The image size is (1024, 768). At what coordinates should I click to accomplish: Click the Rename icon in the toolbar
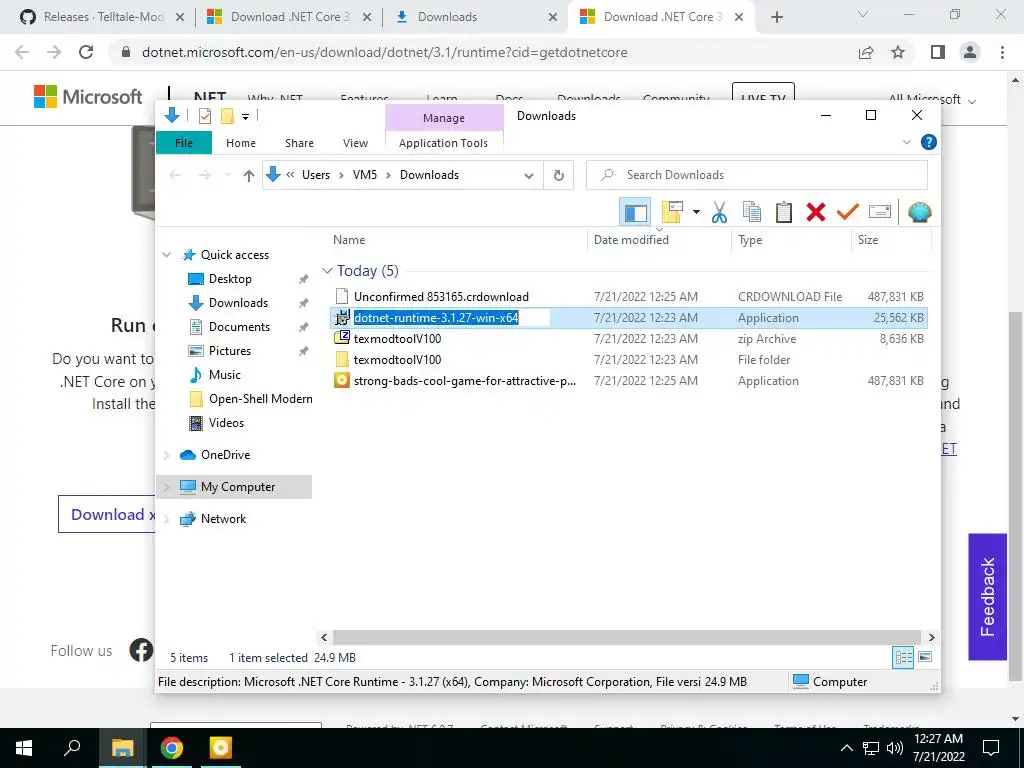880,212
